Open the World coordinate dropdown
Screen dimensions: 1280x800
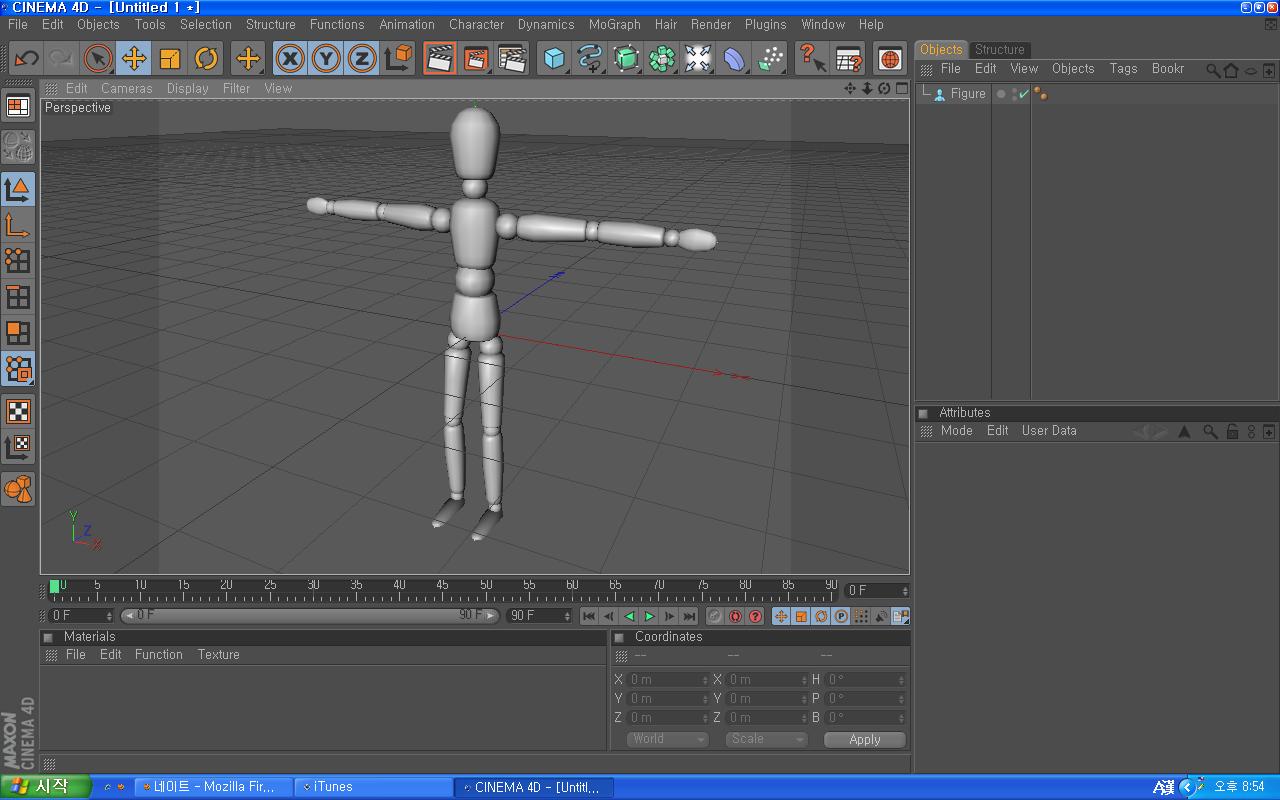pyautogui.click(x=668, y=739)
